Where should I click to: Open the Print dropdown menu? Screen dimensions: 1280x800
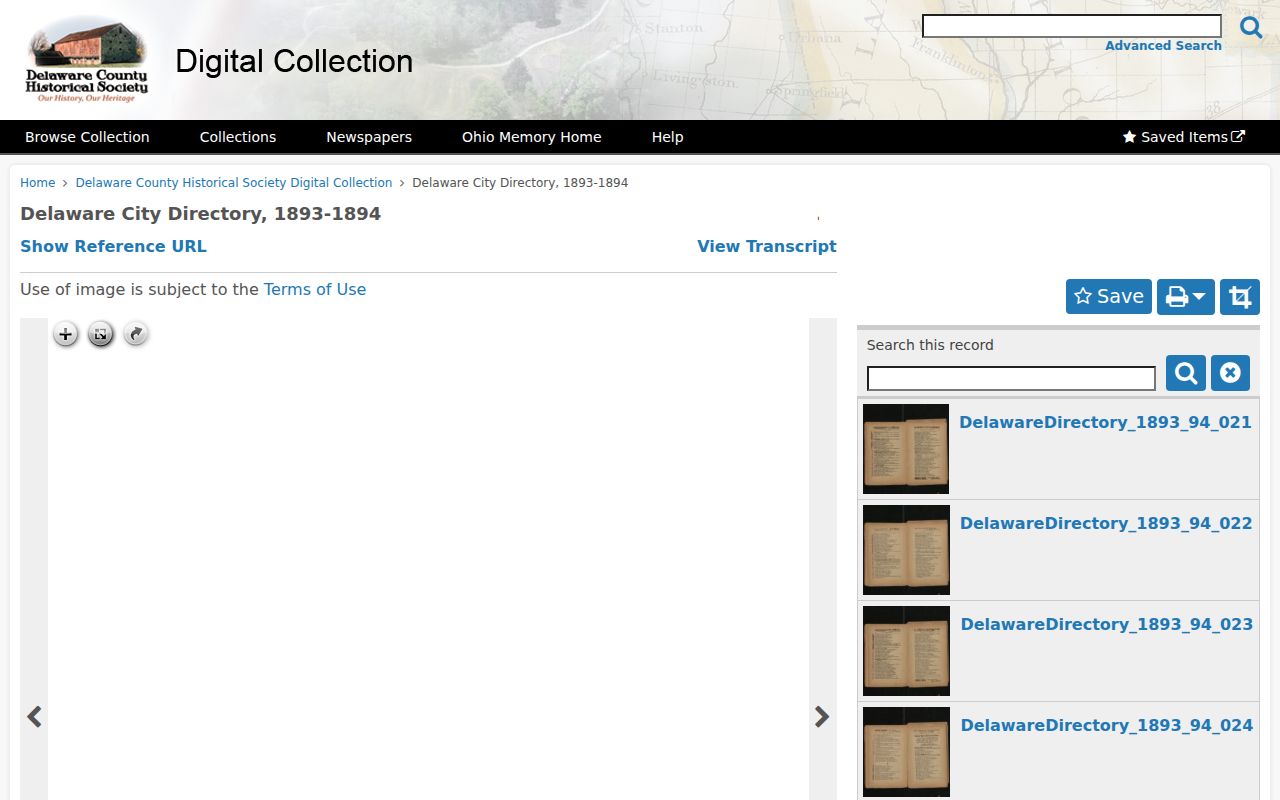pos(1186,297)
